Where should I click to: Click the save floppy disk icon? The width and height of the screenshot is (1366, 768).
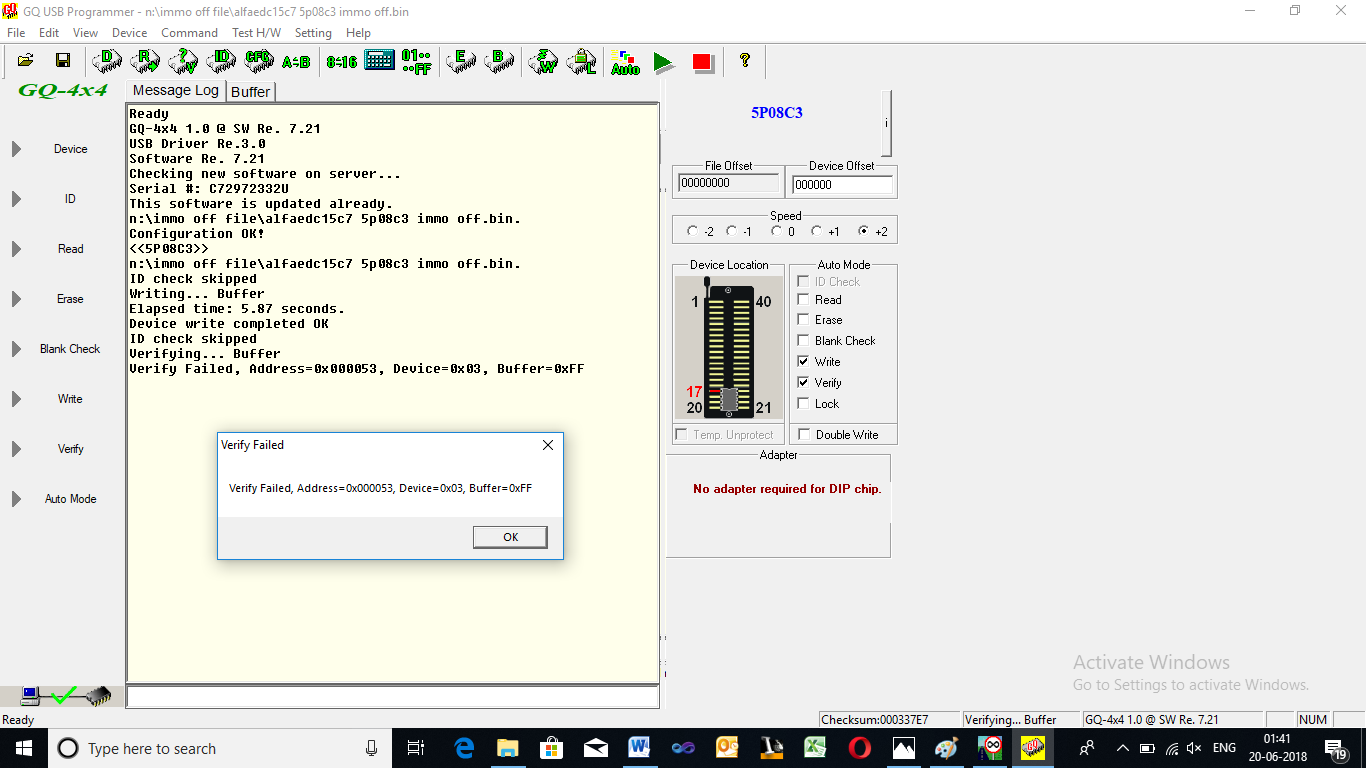62,62
